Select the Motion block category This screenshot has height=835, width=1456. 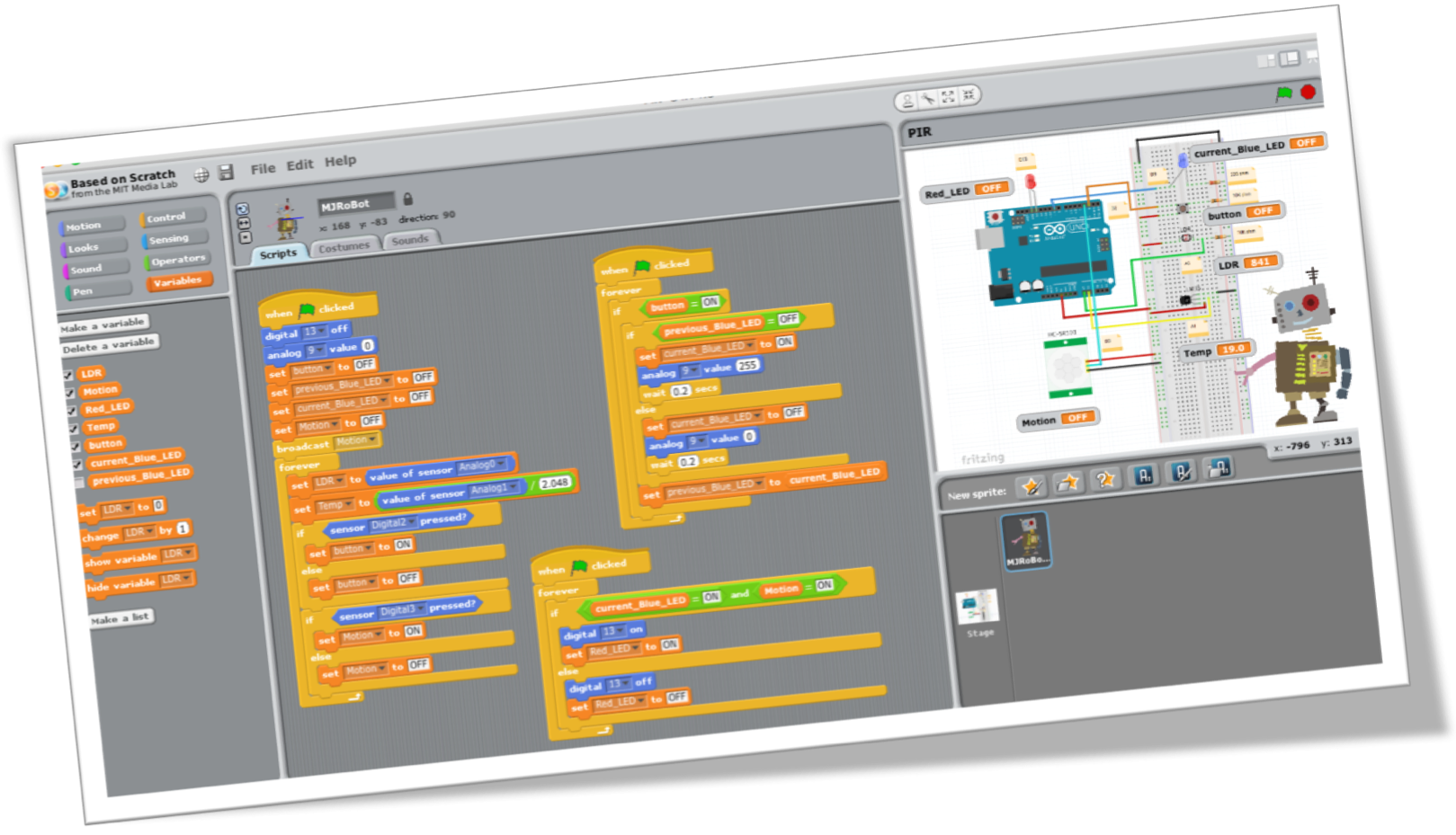tap(91, 226)
